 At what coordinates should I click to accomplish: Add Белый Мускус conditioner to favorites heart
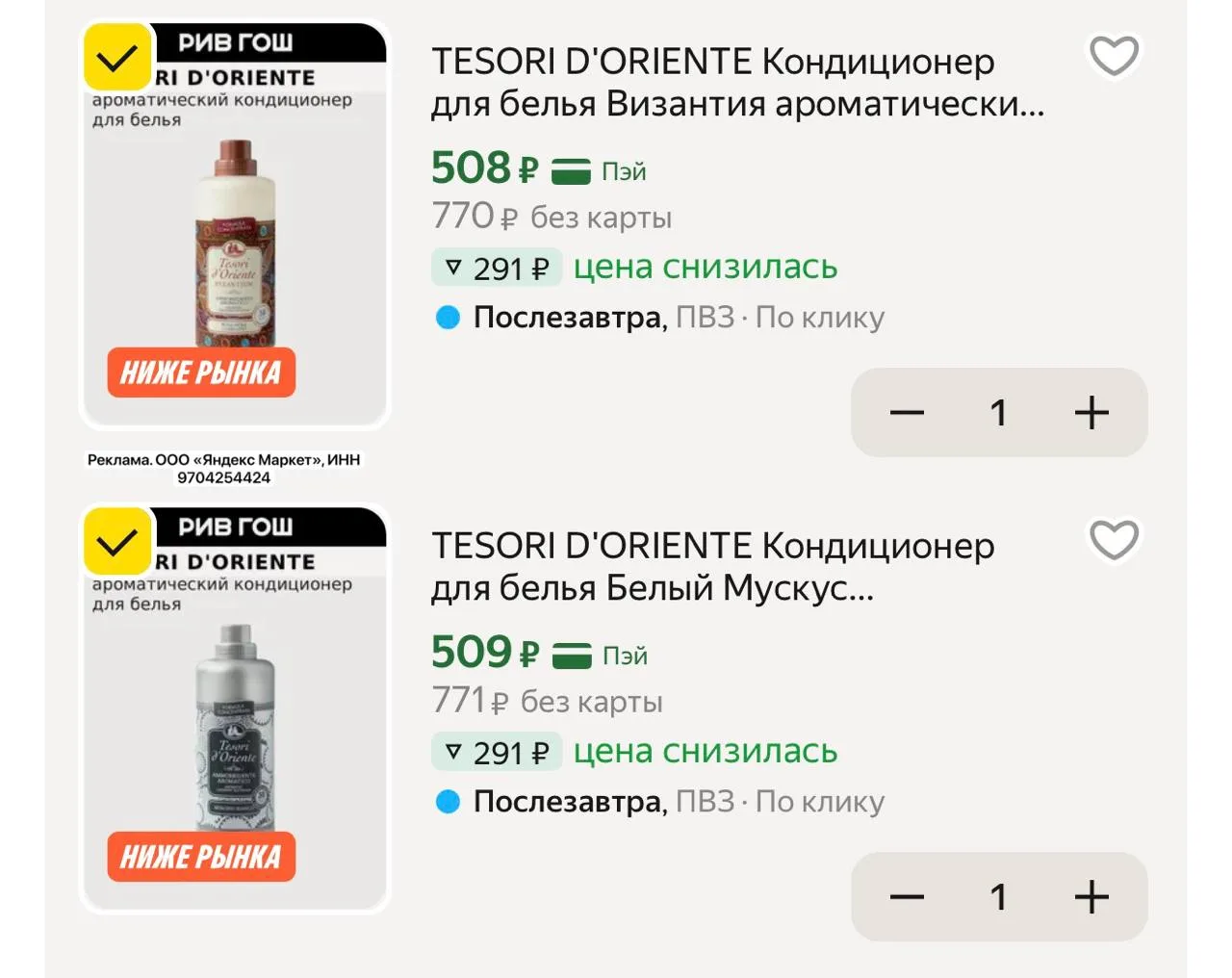(1114, 540)
